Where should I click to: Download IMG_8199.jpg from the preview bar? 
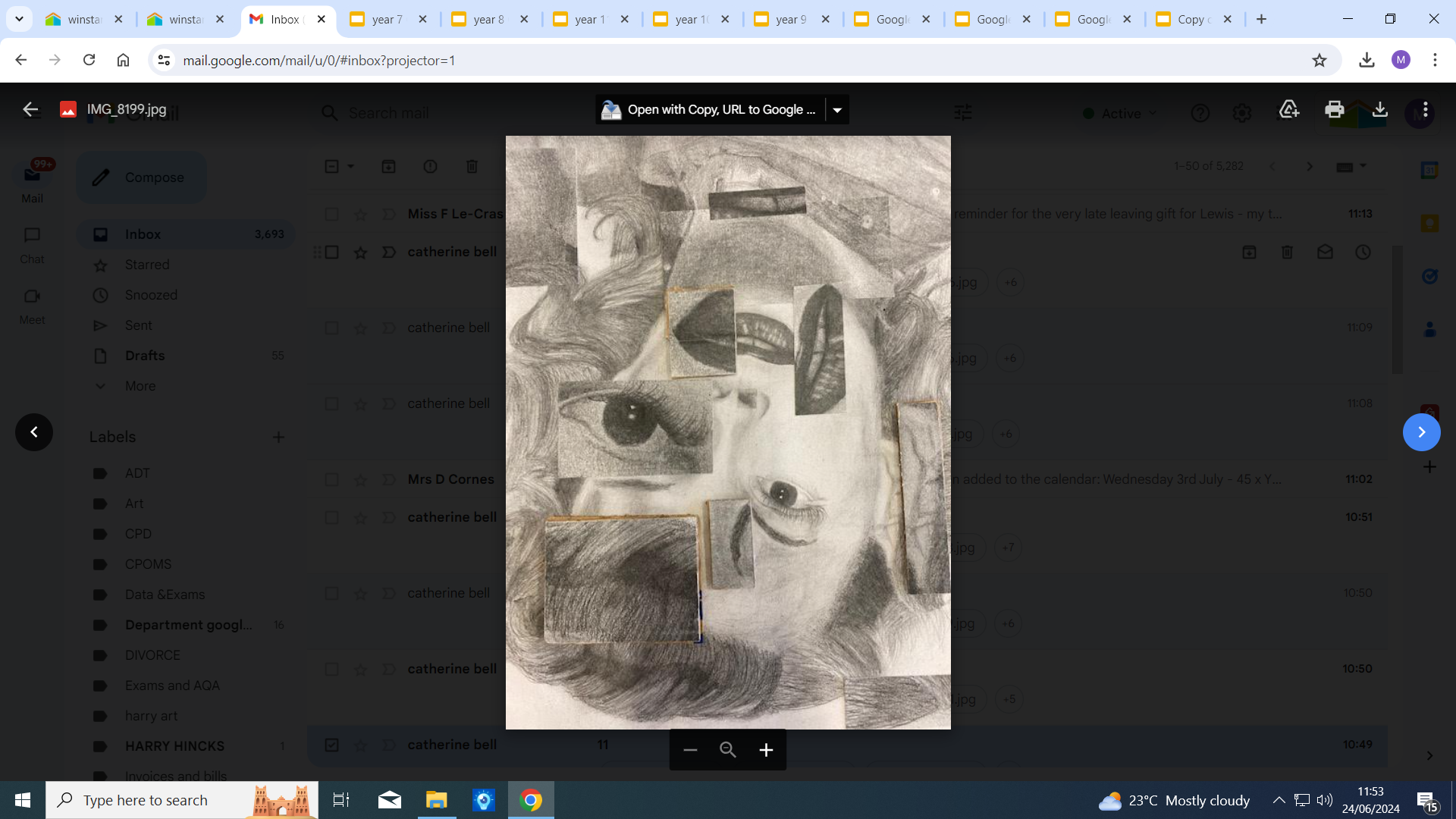[1380, 109]
